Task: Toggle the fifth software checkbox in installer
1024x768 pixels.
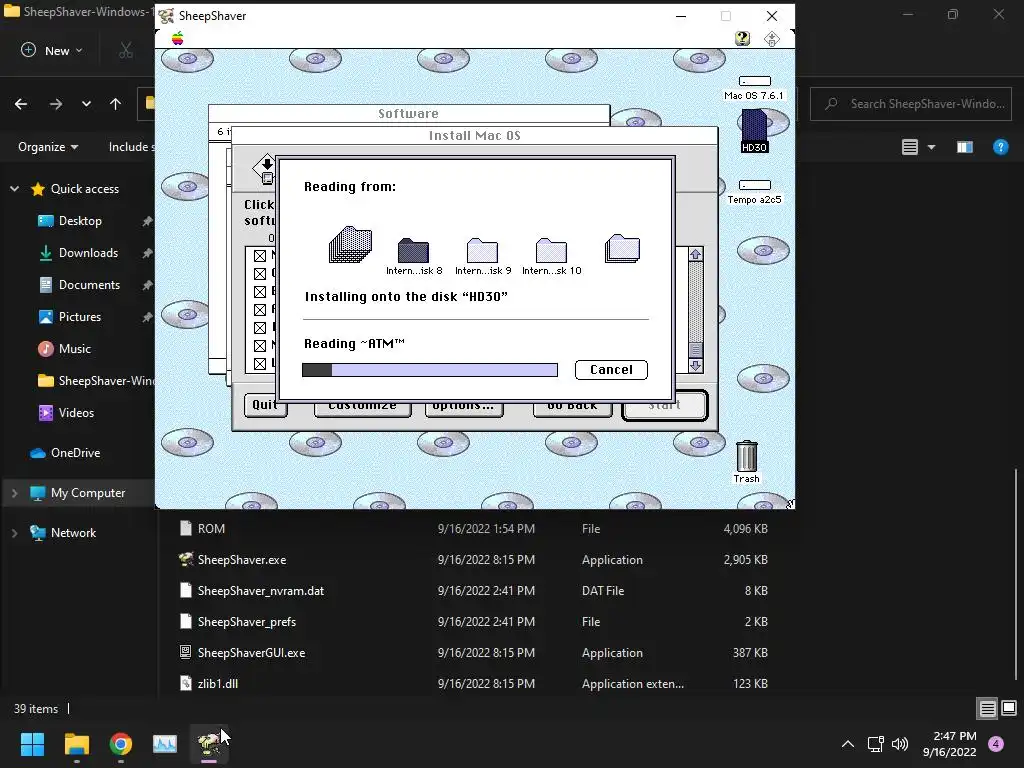Action: (260, 328)
